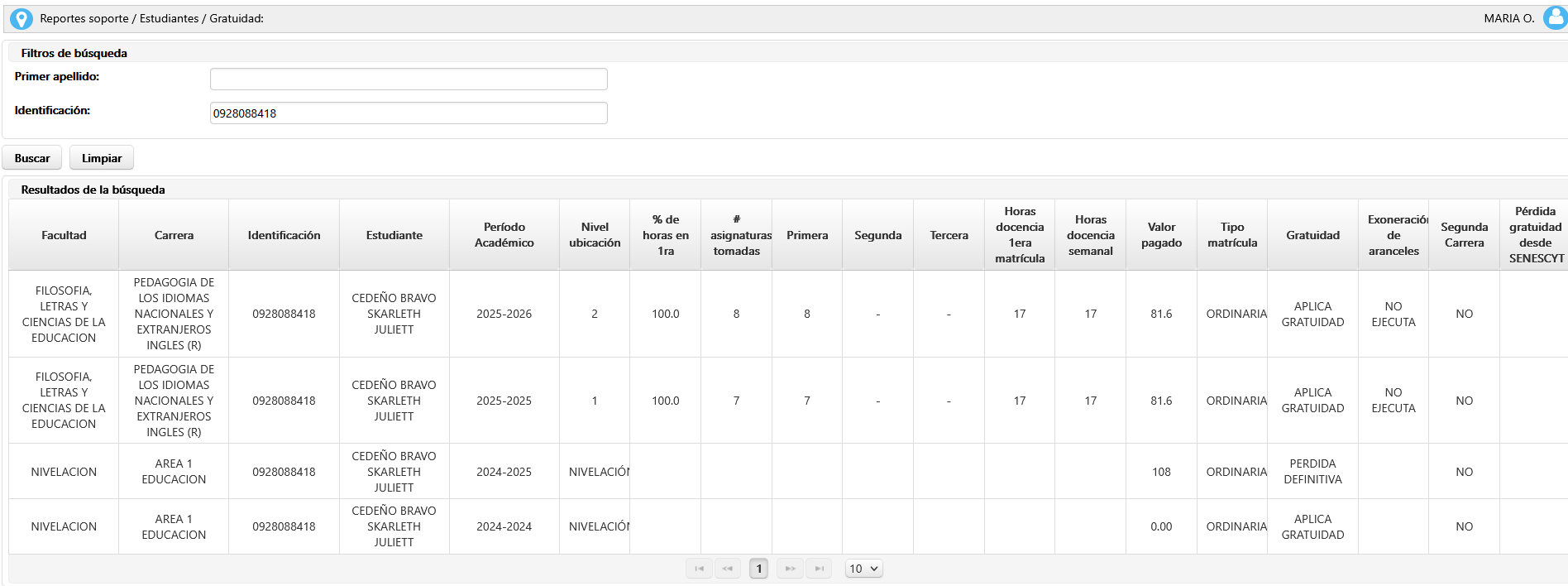Click the Identificación input field

coord(409,113)
